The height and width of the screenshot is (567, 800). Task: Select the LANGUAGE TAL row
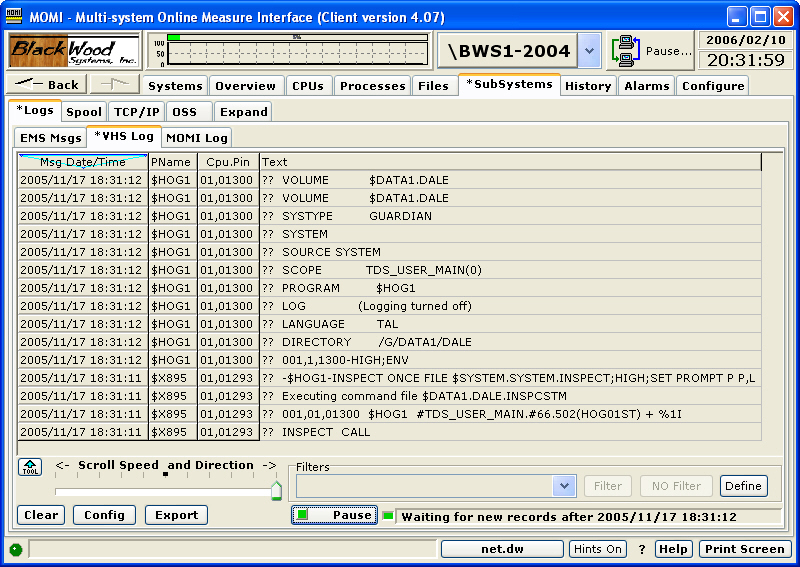click(x=390, y=324)
